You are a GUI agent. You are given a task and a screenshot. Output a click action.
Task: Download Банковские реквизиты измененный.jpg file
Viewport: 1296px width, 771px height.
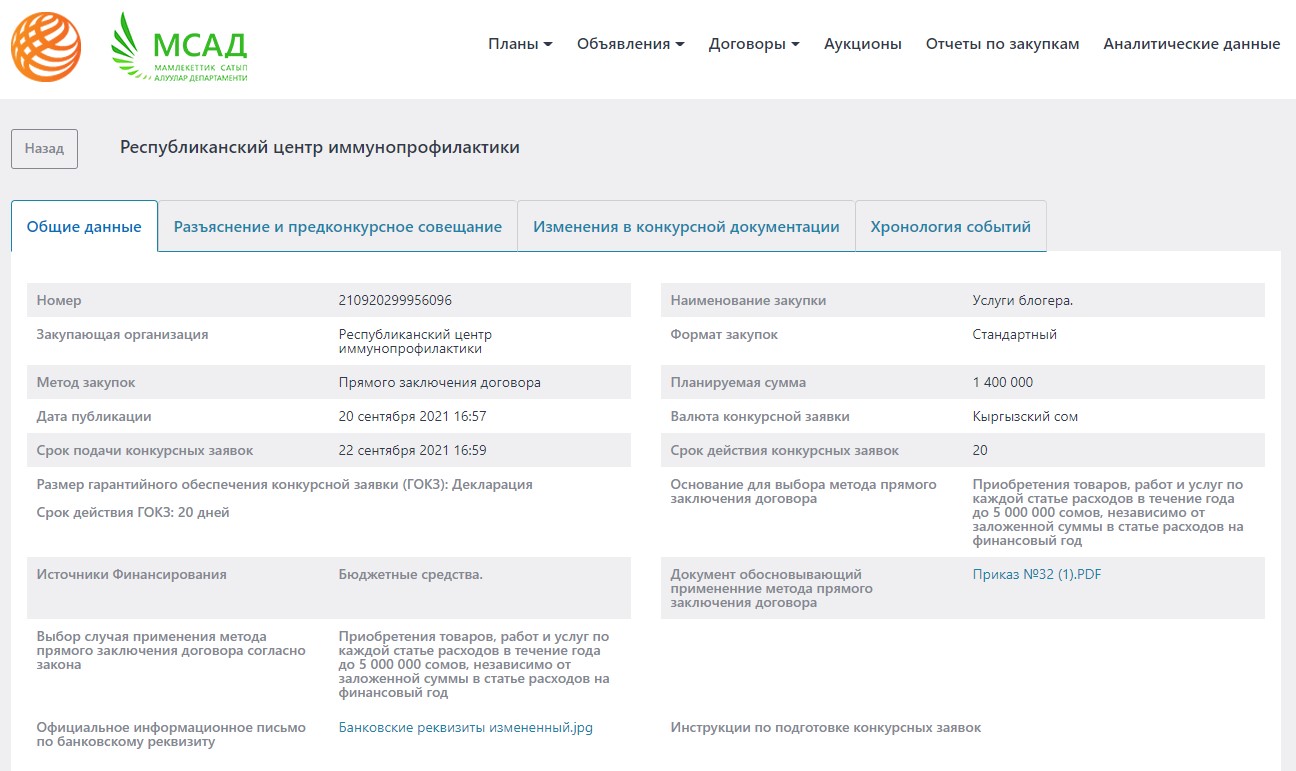click(465, 728)
